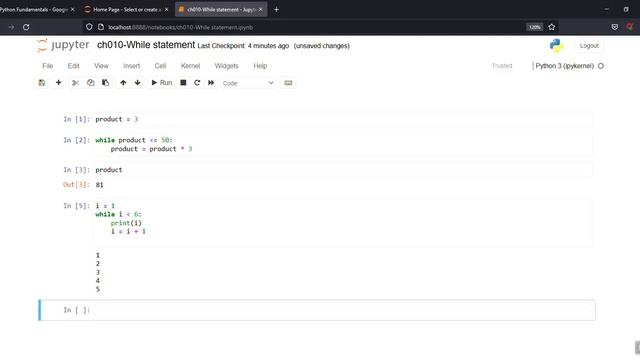Select the while product <= 50 cell
This screenshot has width=640, height=360.
point(343,144)
